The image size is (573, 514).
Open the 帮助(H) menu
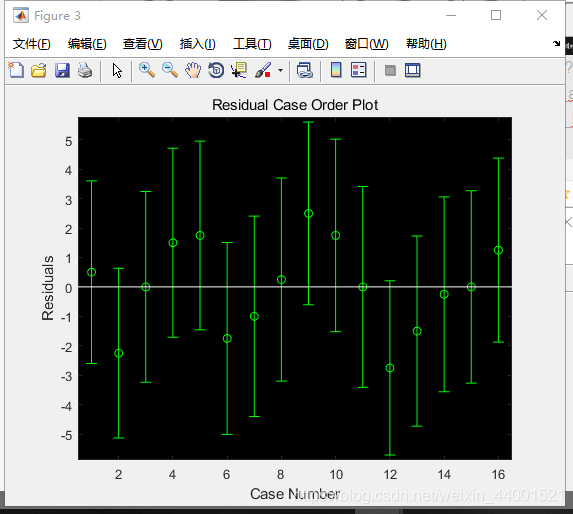coord(426,44)
